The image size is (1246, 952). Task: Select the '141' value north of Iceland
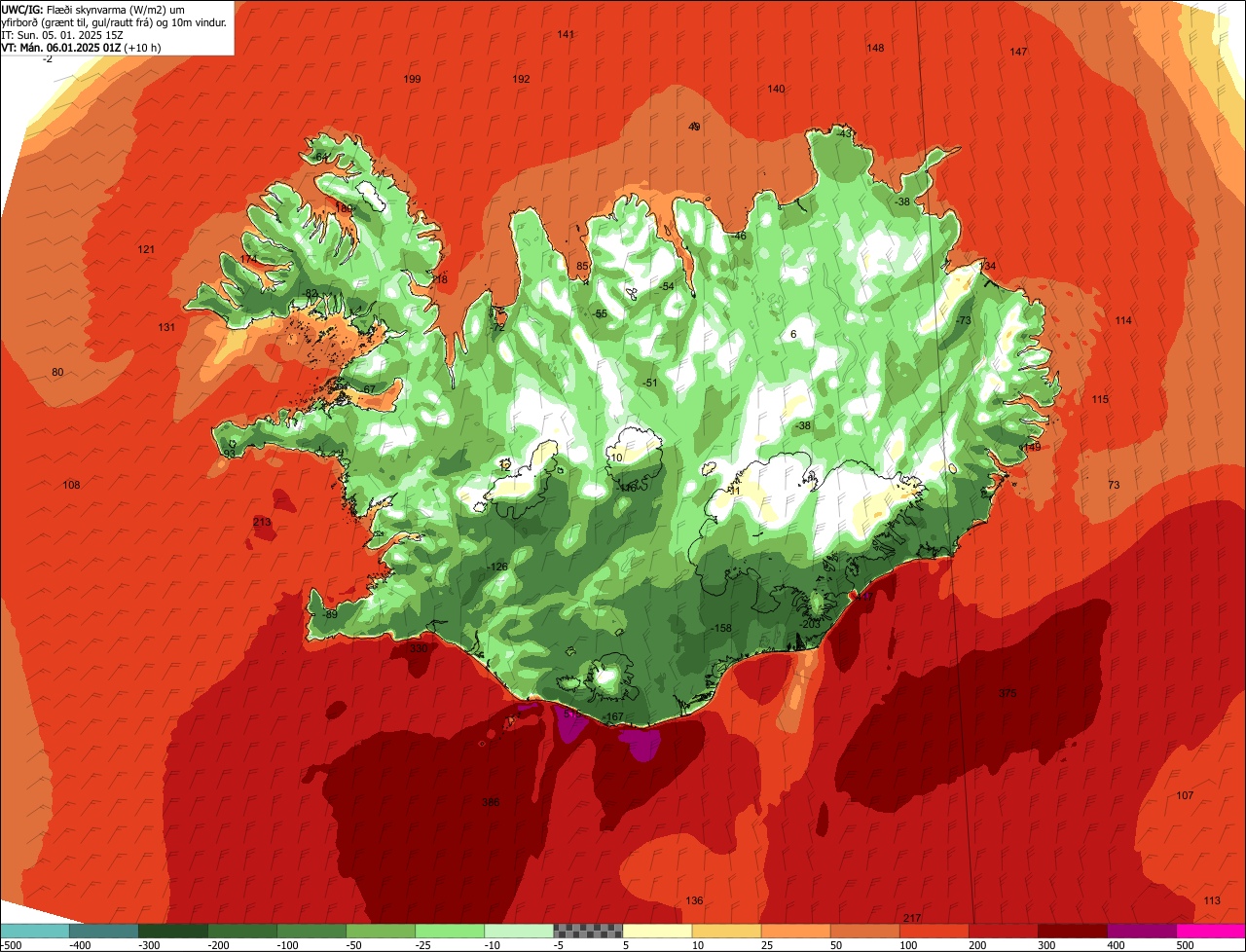566,34
